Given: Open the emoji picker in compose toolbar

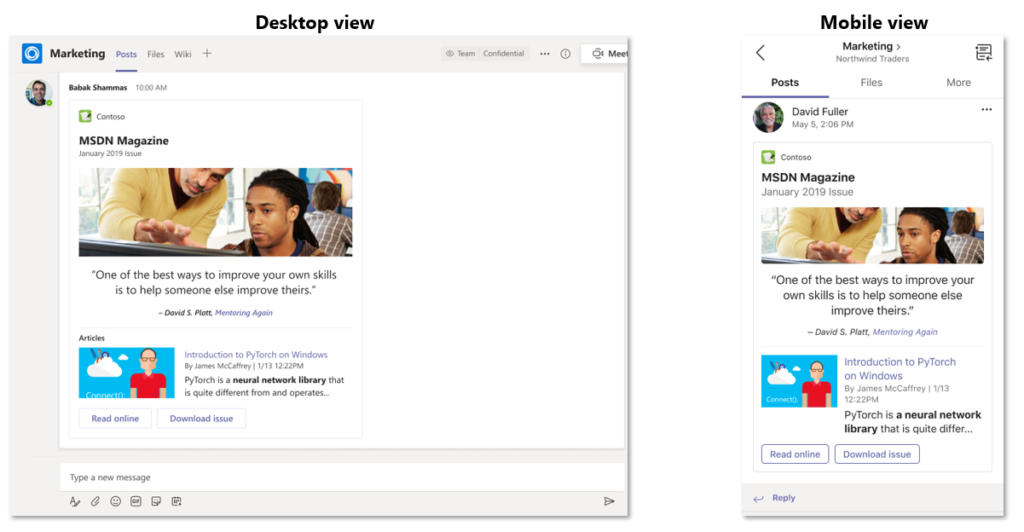Looking at the screenshot, I should (116, 501).
